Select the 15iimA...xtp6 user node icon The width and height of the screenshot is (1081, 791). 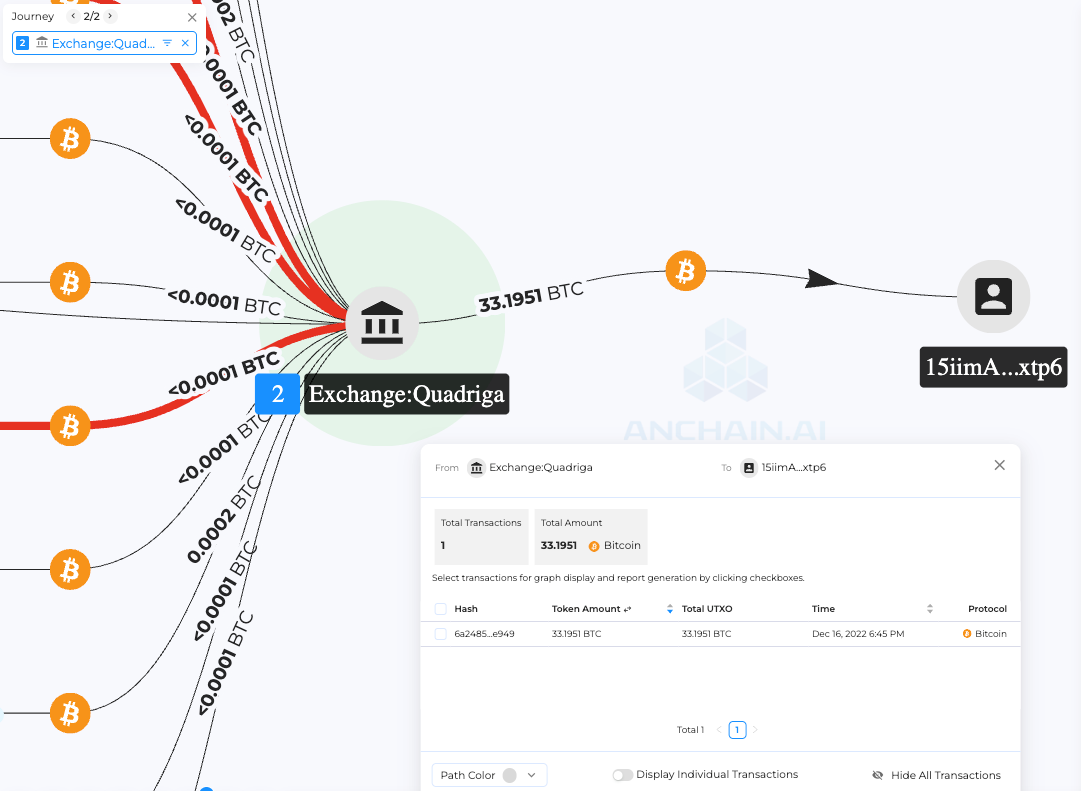click(993, 296)
